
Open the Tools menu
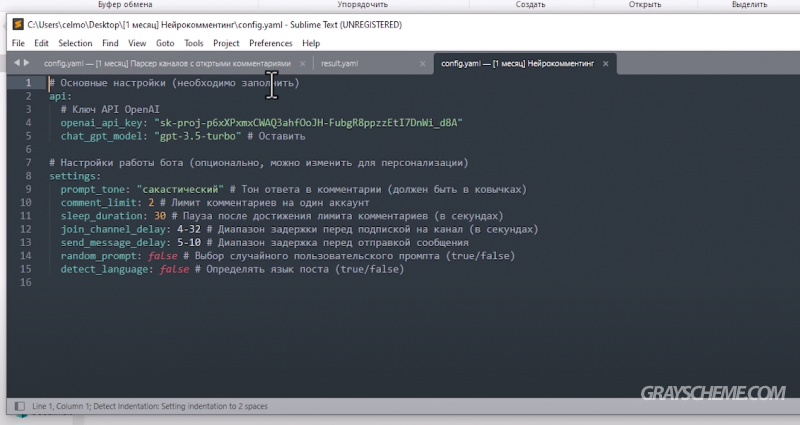pyautogui.click(x=193, y=43)
